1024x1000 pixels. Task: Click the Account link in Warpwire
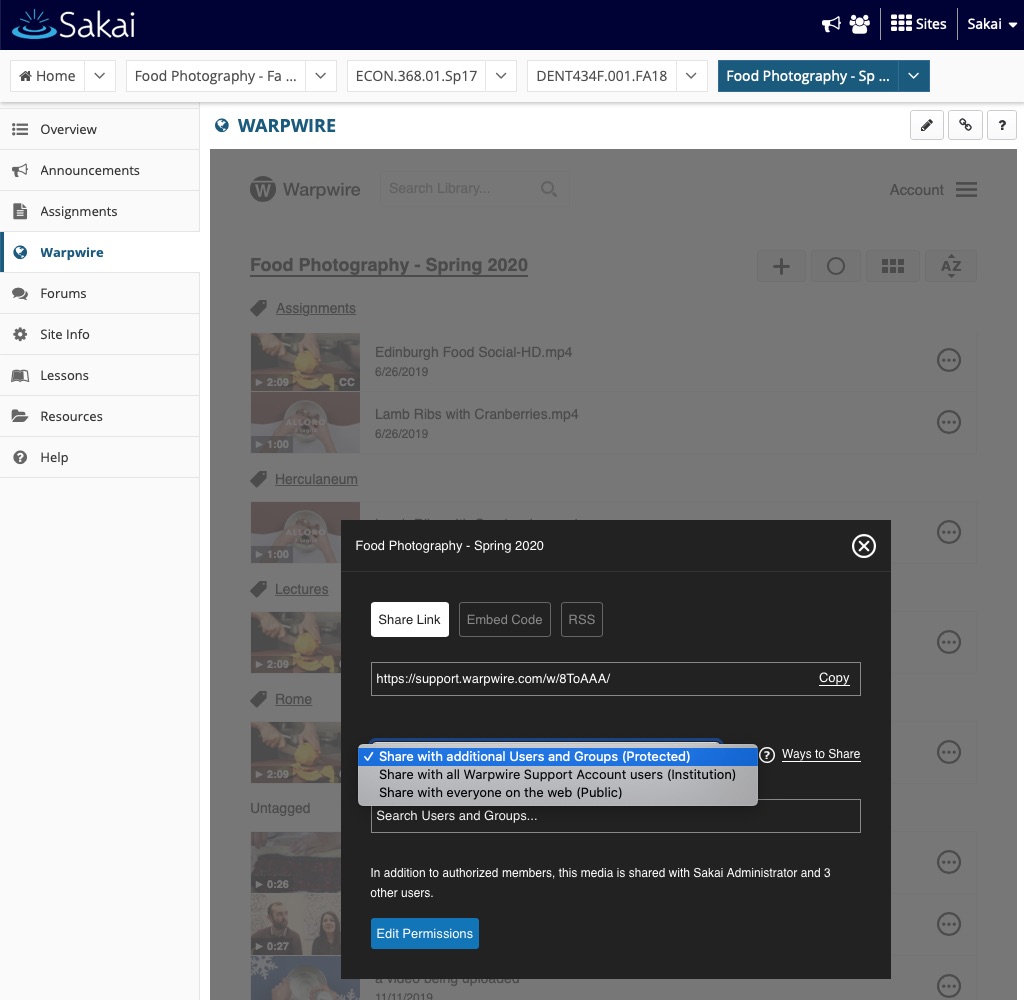[x=916, y=190]
